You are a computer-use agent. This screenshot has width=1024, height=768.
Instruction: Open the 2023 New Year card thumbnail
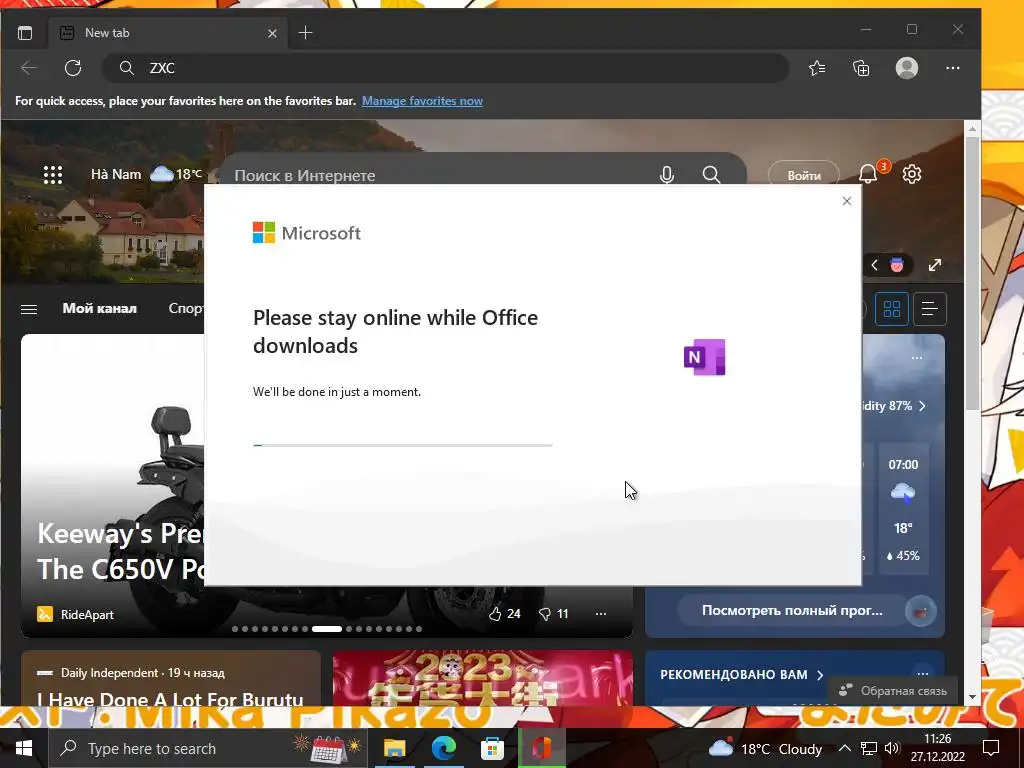(483, 678)
